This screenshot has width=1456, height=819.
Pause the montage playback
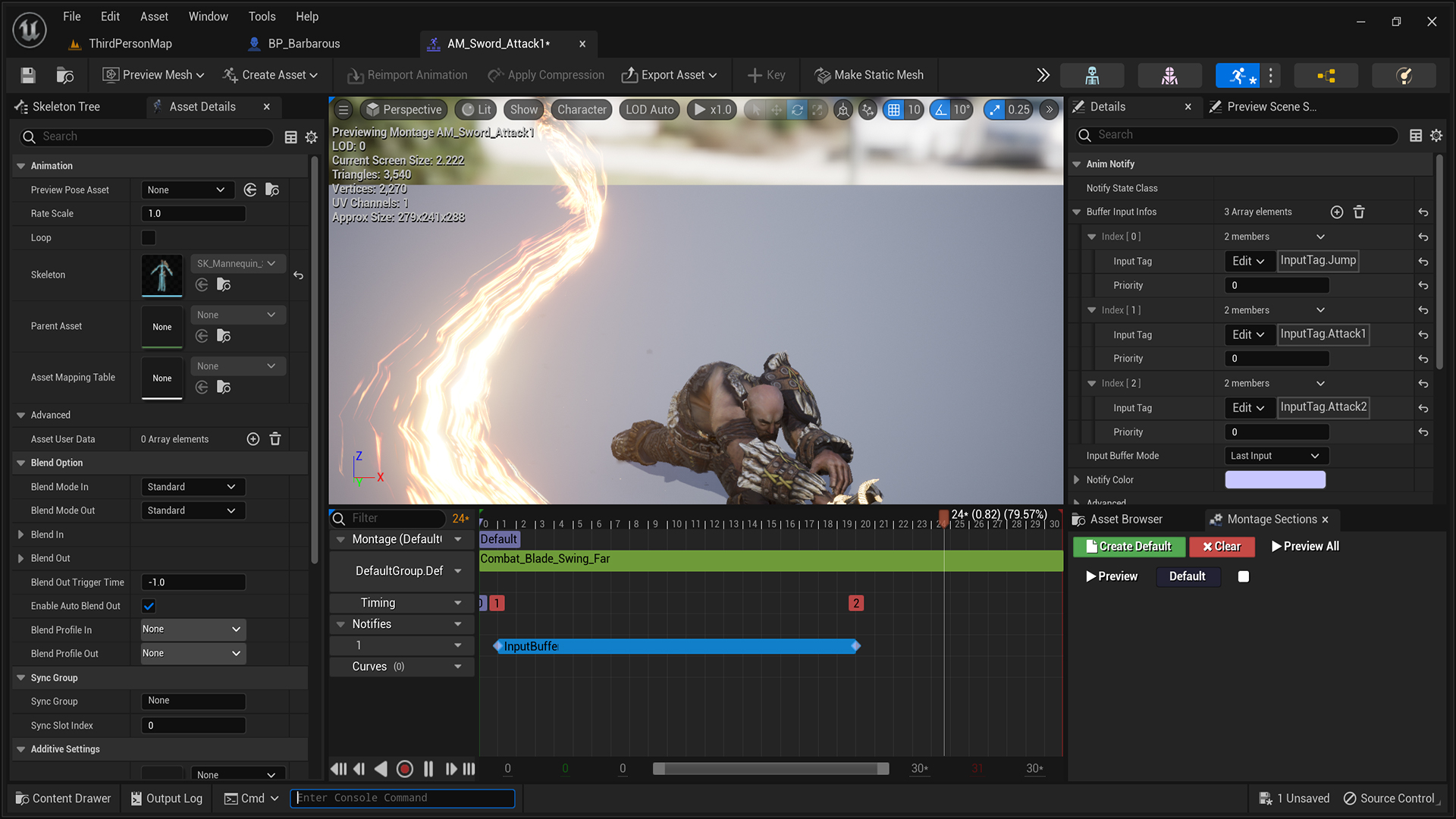pos(428,769)
